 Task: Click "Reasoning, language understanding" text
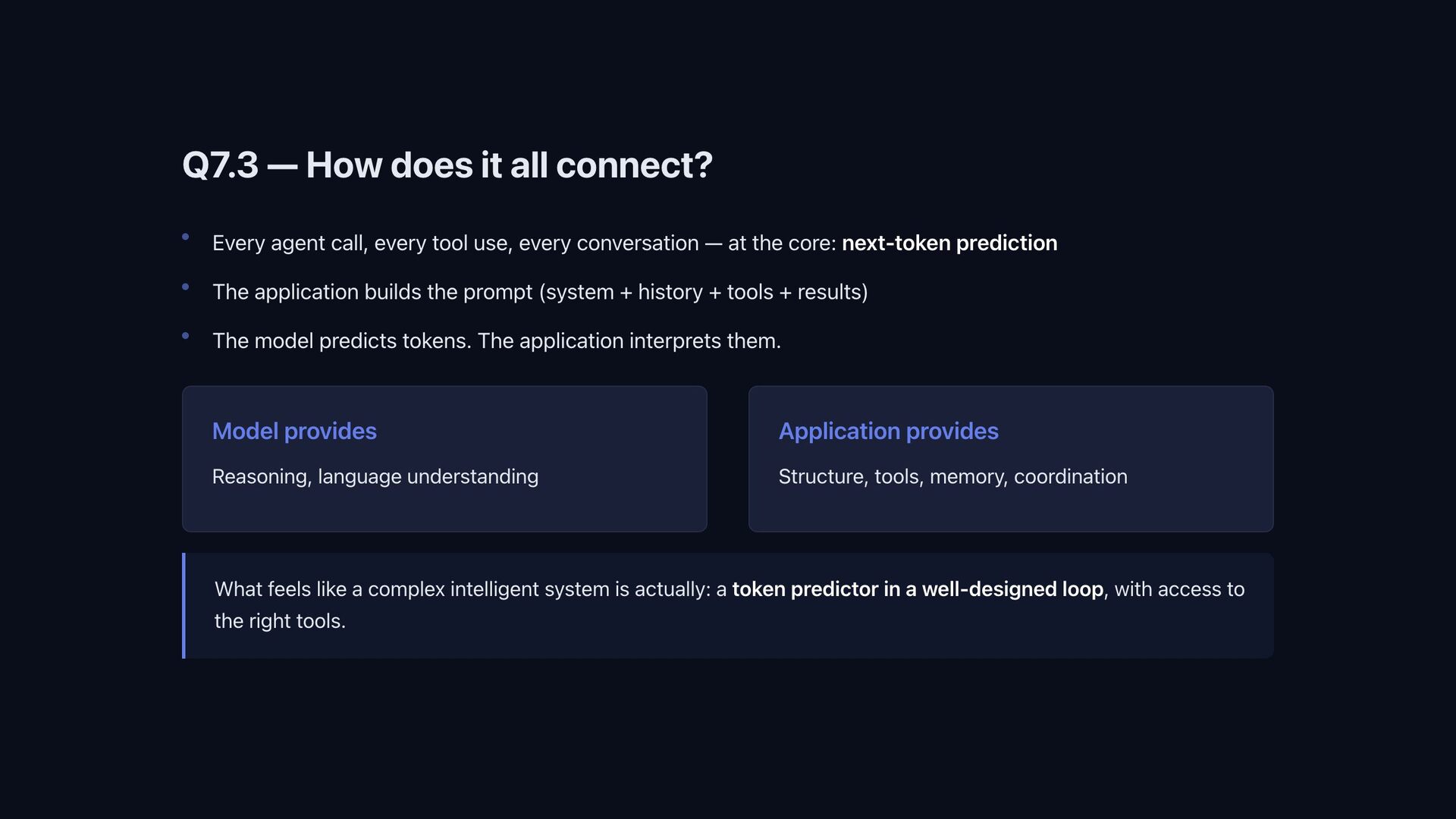(x=375, y=477)
